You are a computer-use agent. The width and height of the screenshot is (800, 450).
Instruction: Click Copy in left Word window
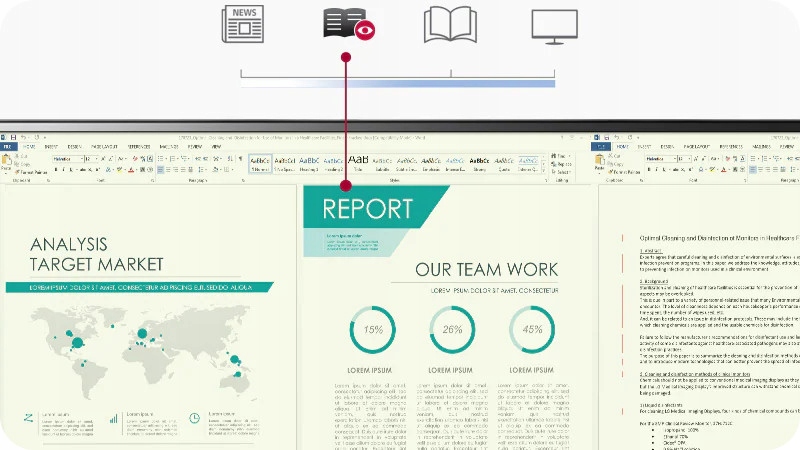[x=22, y=164]
